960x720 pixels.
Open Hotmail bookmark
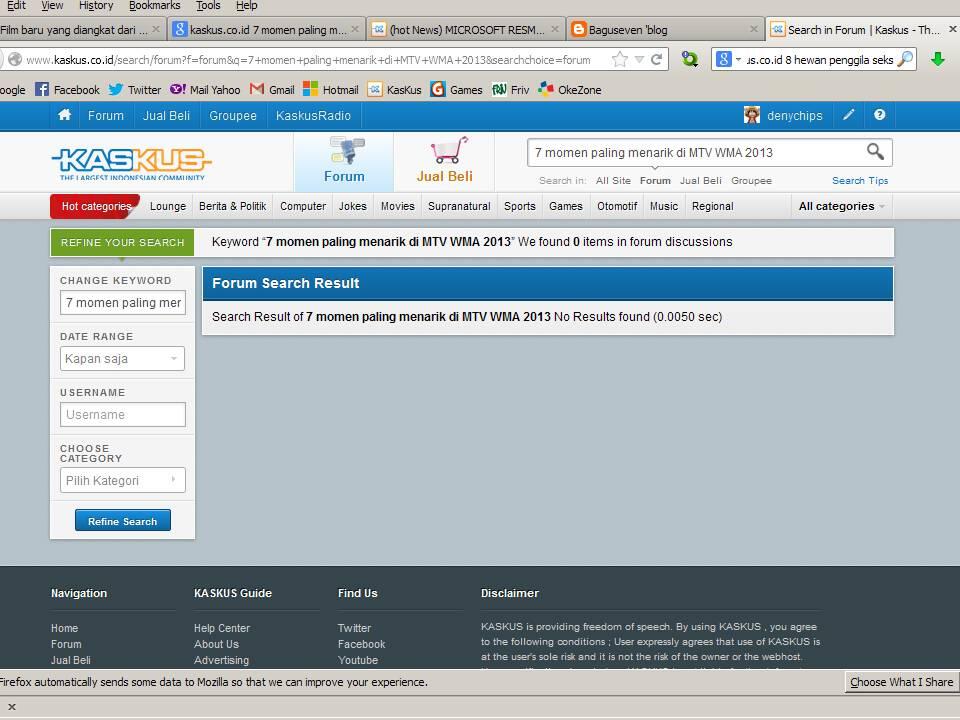click(331, 89)
